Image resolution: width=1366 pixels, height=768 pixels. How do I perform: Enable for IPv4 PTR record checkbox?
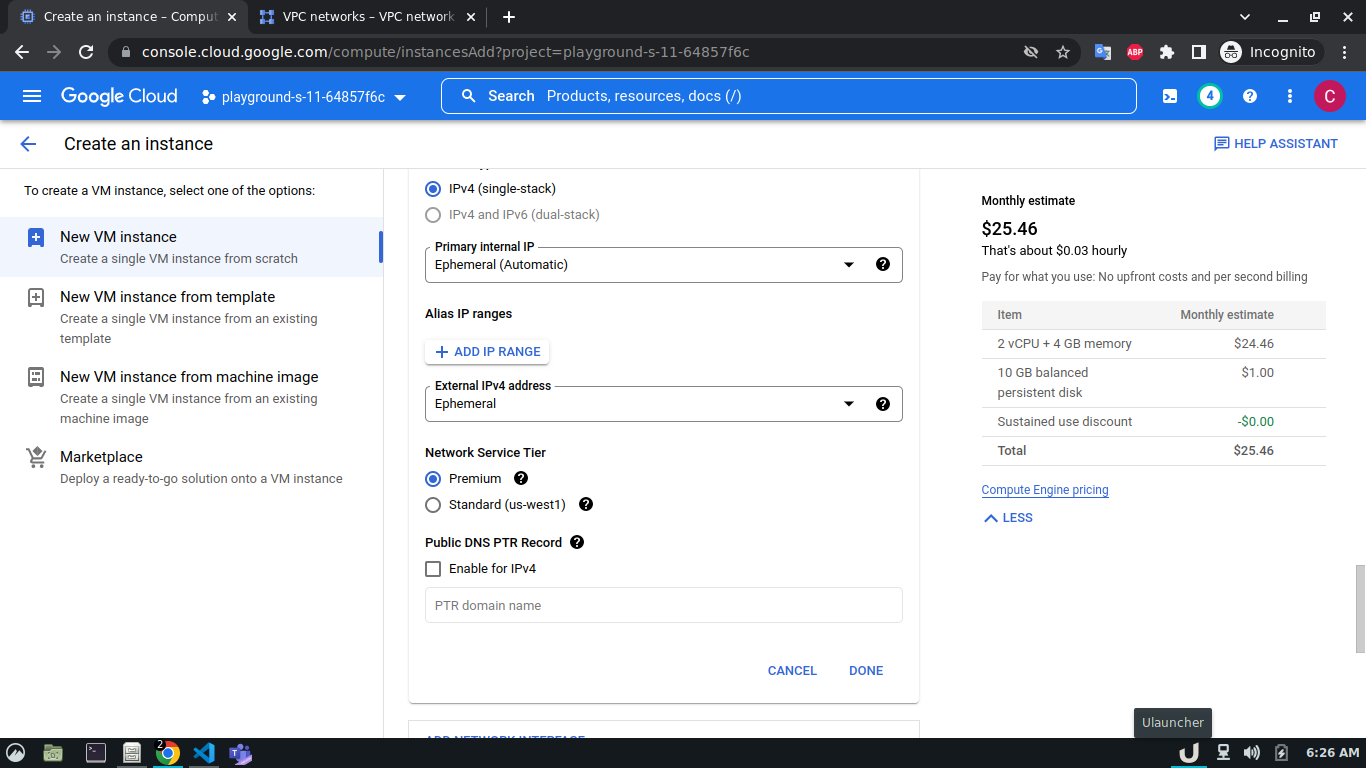tap(433, 569)
